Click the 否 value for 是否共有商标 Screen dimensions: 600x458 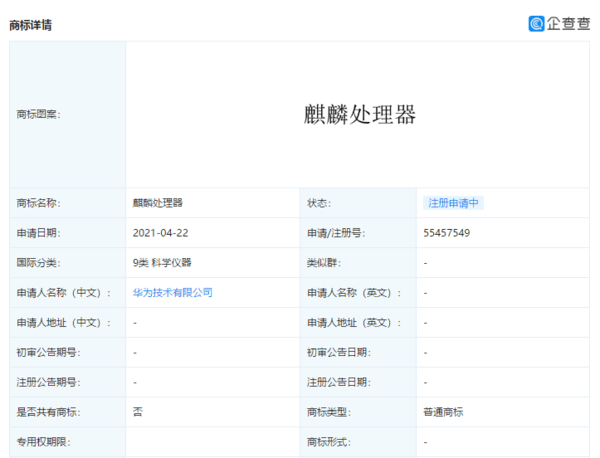tap(137, 412)
